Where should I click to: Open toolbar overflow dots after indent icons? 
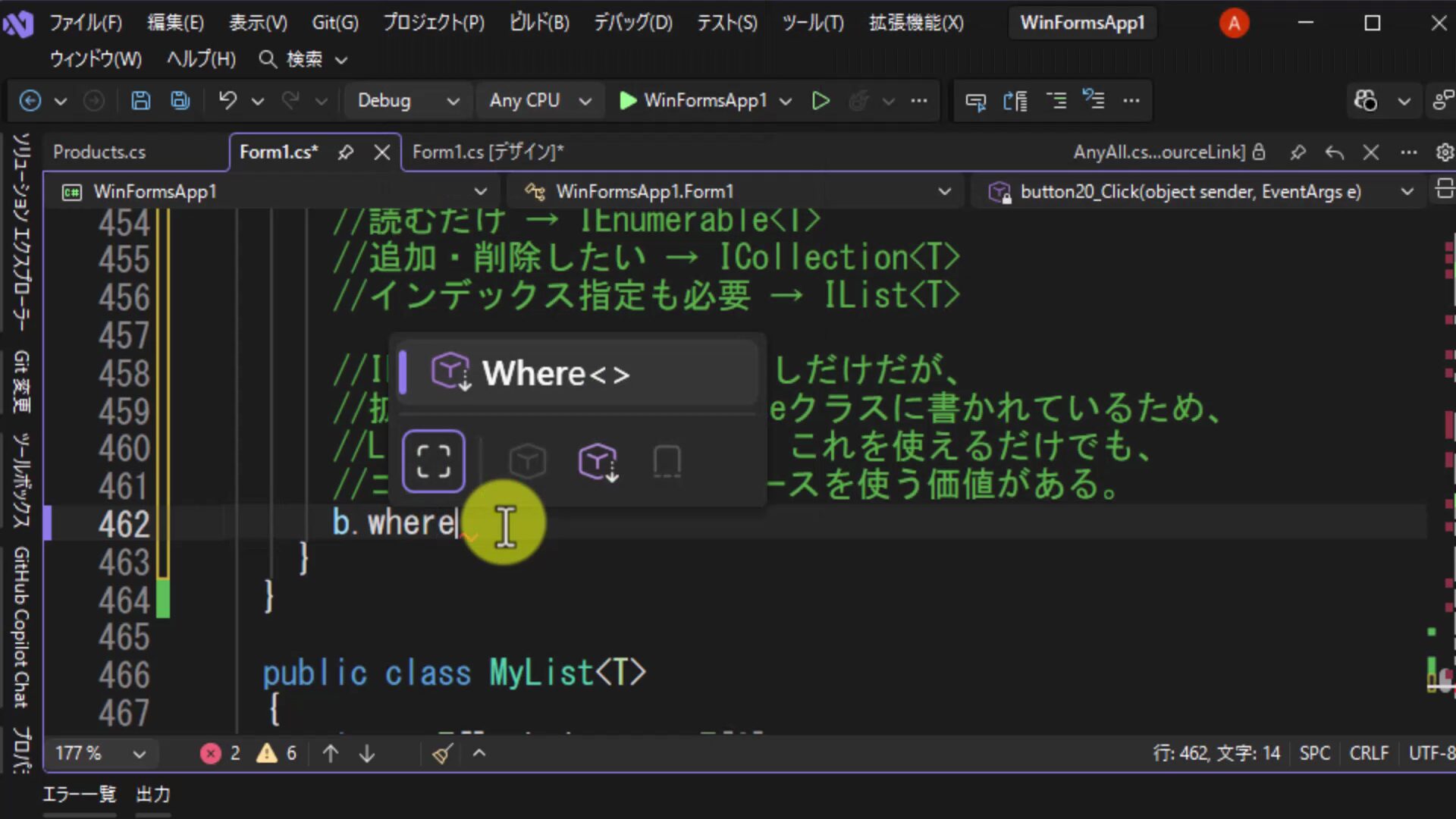click(x=1131, y=101)
